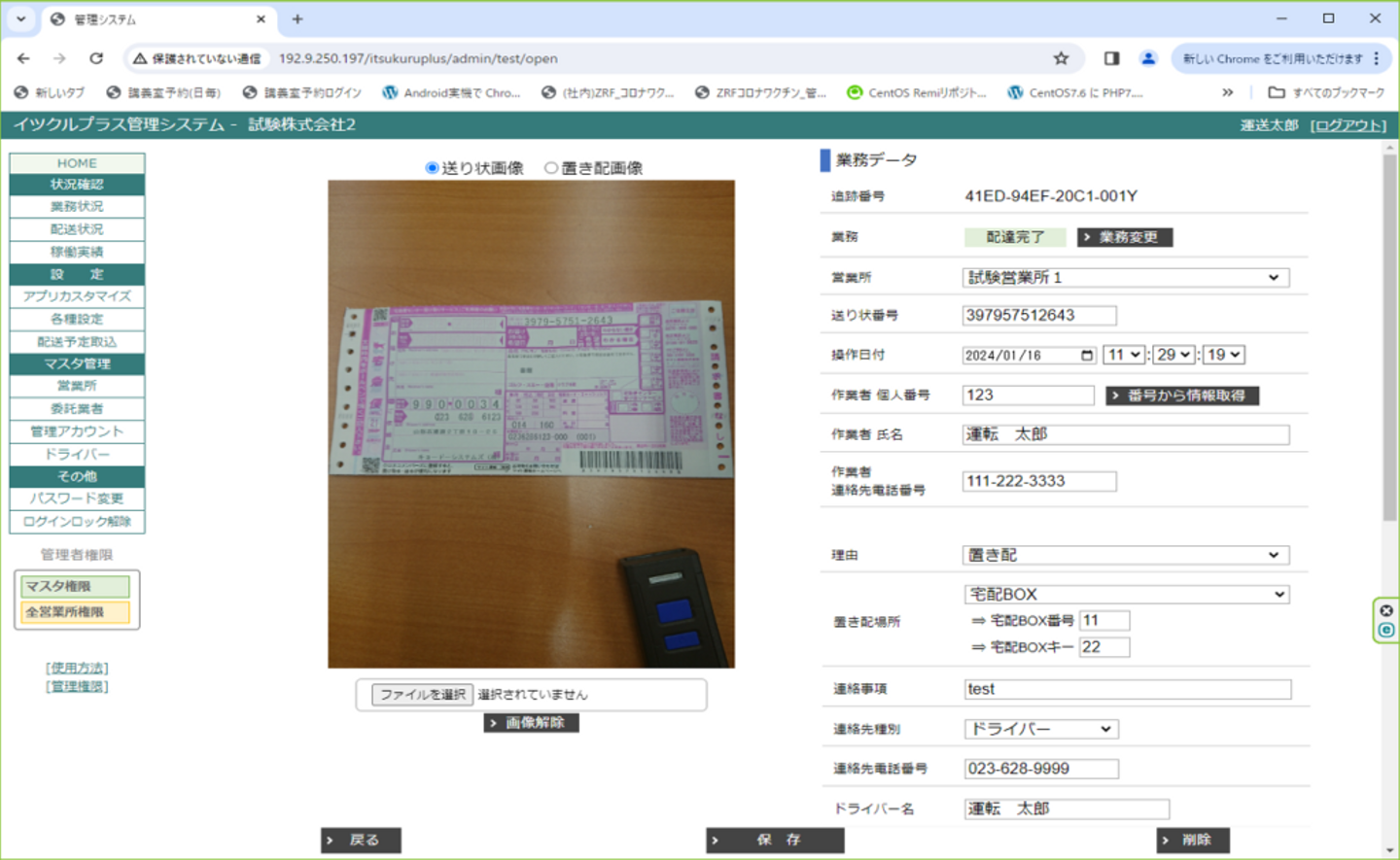The width and height of the screenshot is (1400, 860).
Task: Open the minute dropdown showing 29
Action: 1173,355
